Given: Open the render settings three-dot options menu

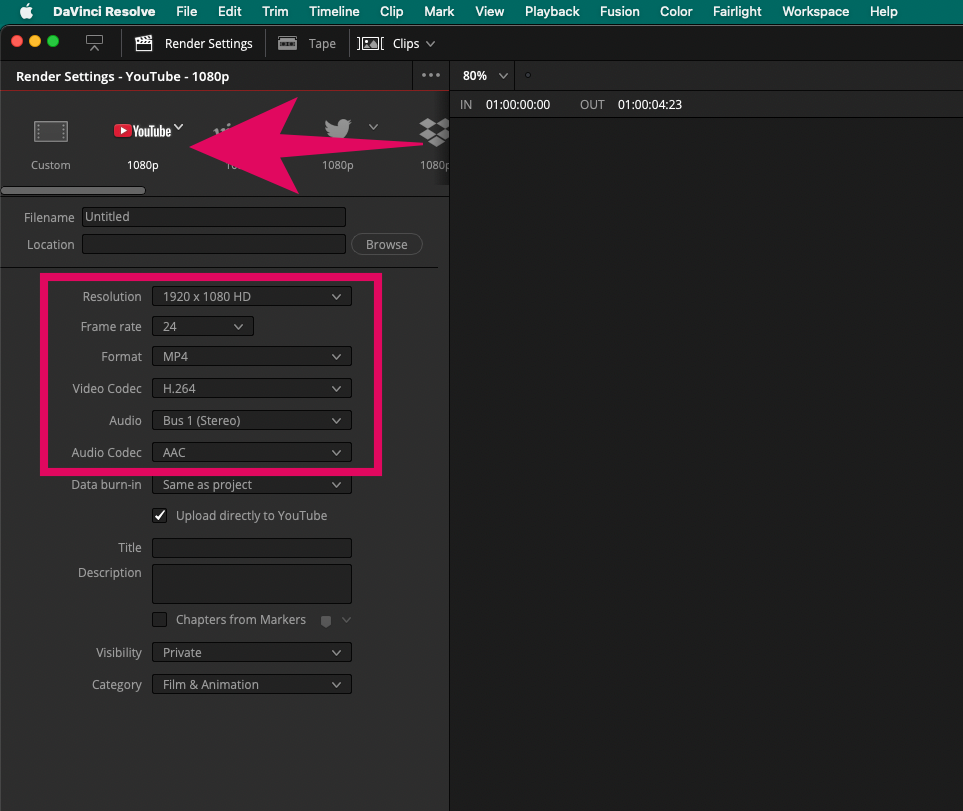Looking at the screenshot, I should coord(431,75).
